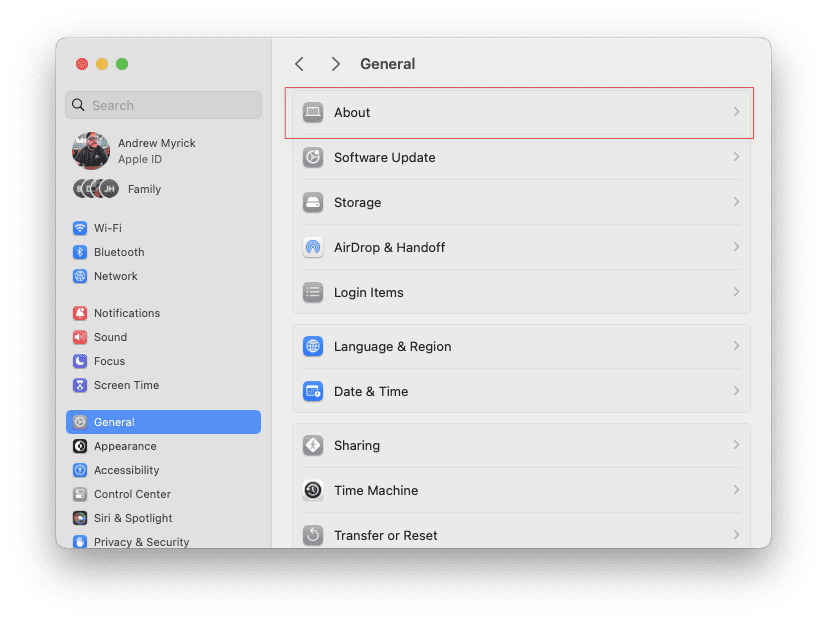Expand the Language & Region chevron

[x=736, y=346]
